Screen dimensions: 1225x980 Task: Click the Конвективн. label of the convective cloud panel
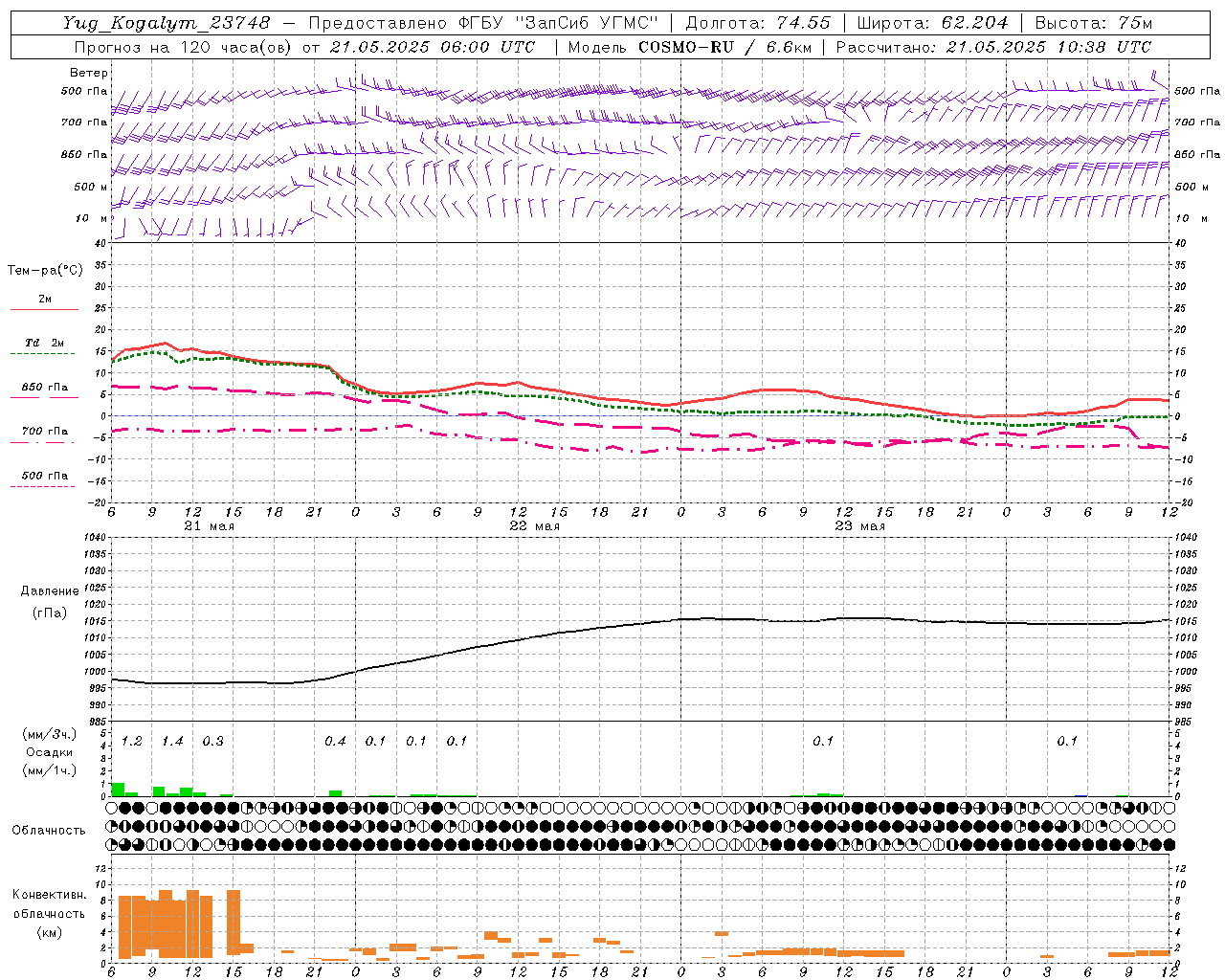pyautogui.click(x=49, y=895)
